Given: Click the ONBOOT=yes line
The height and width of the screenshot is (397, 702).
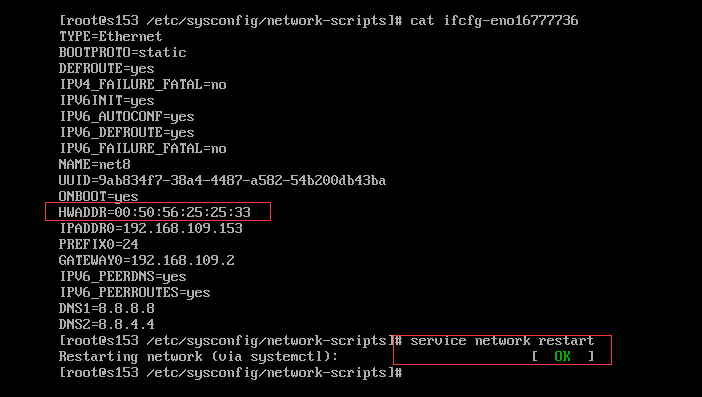Looking at the screenshot, I should tap(98, 196).
